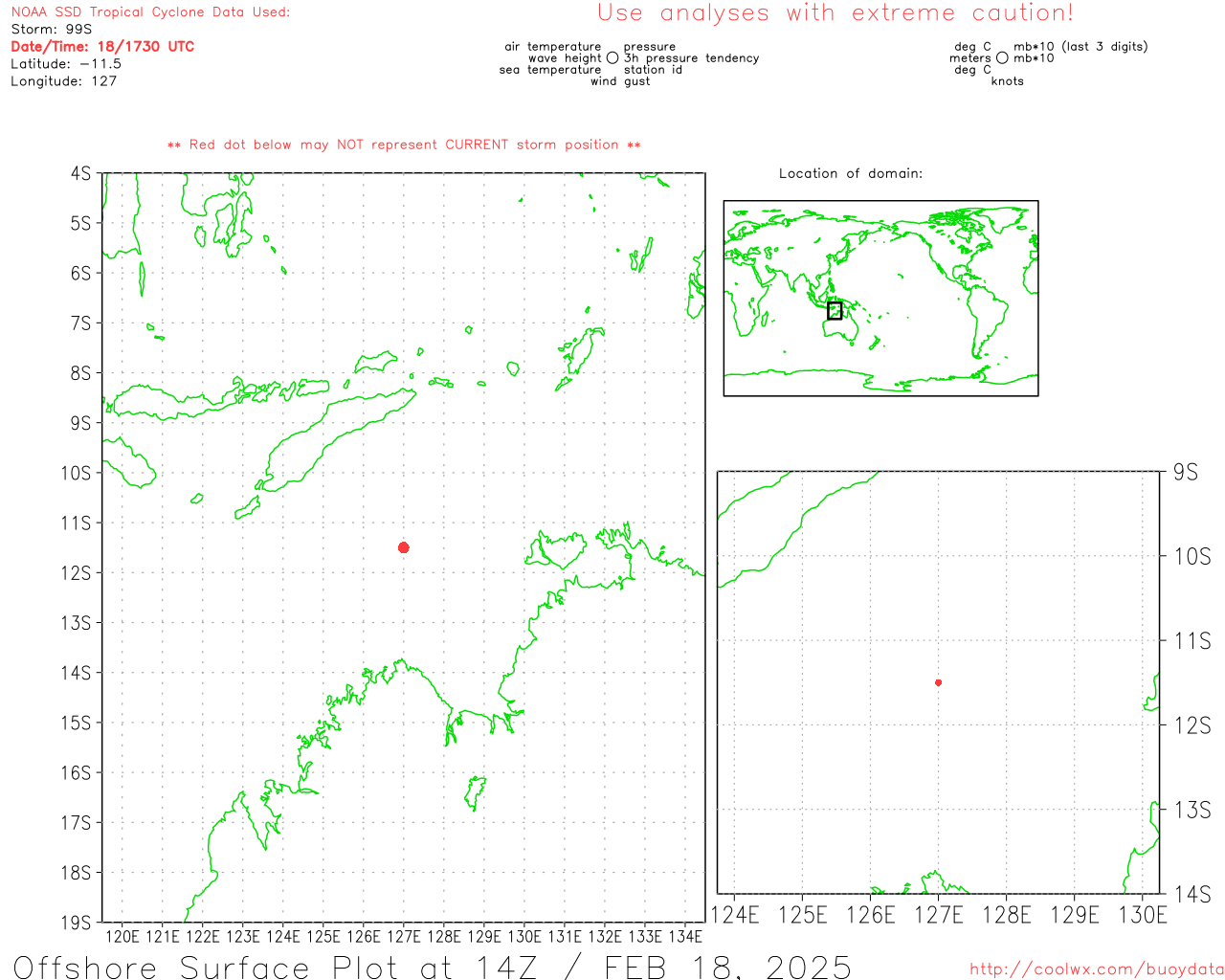The height and width of the screenshot is (980, 1225).
Task: Click the black domain box on world map
Action: point(835,310)
